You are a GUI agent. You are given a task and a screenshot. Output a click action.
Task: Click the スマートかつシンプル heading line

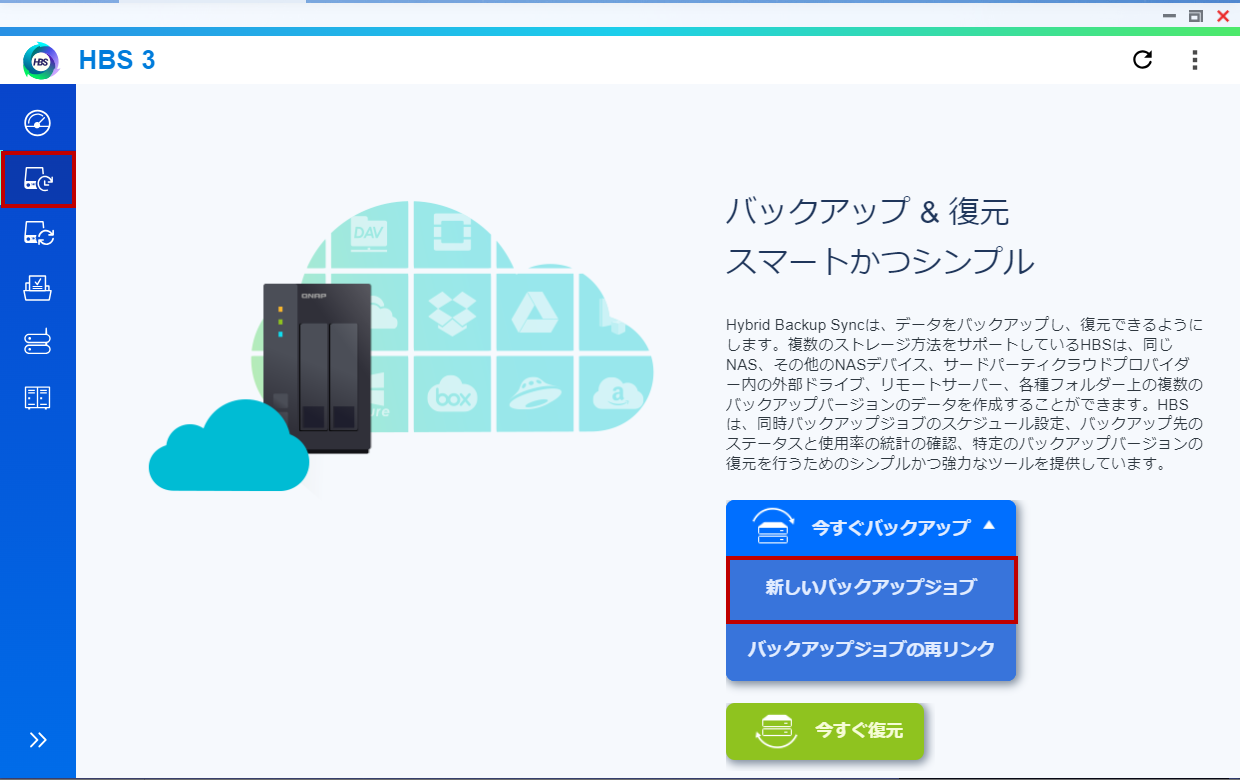[x=880, y=263]
